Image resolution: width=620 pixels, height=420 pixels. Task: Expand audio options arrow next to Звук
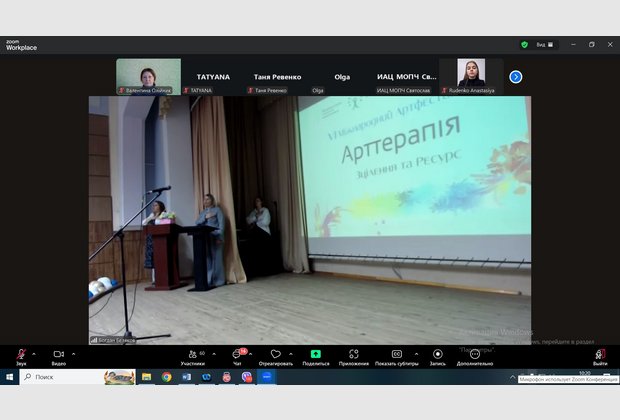pos(35,353)
